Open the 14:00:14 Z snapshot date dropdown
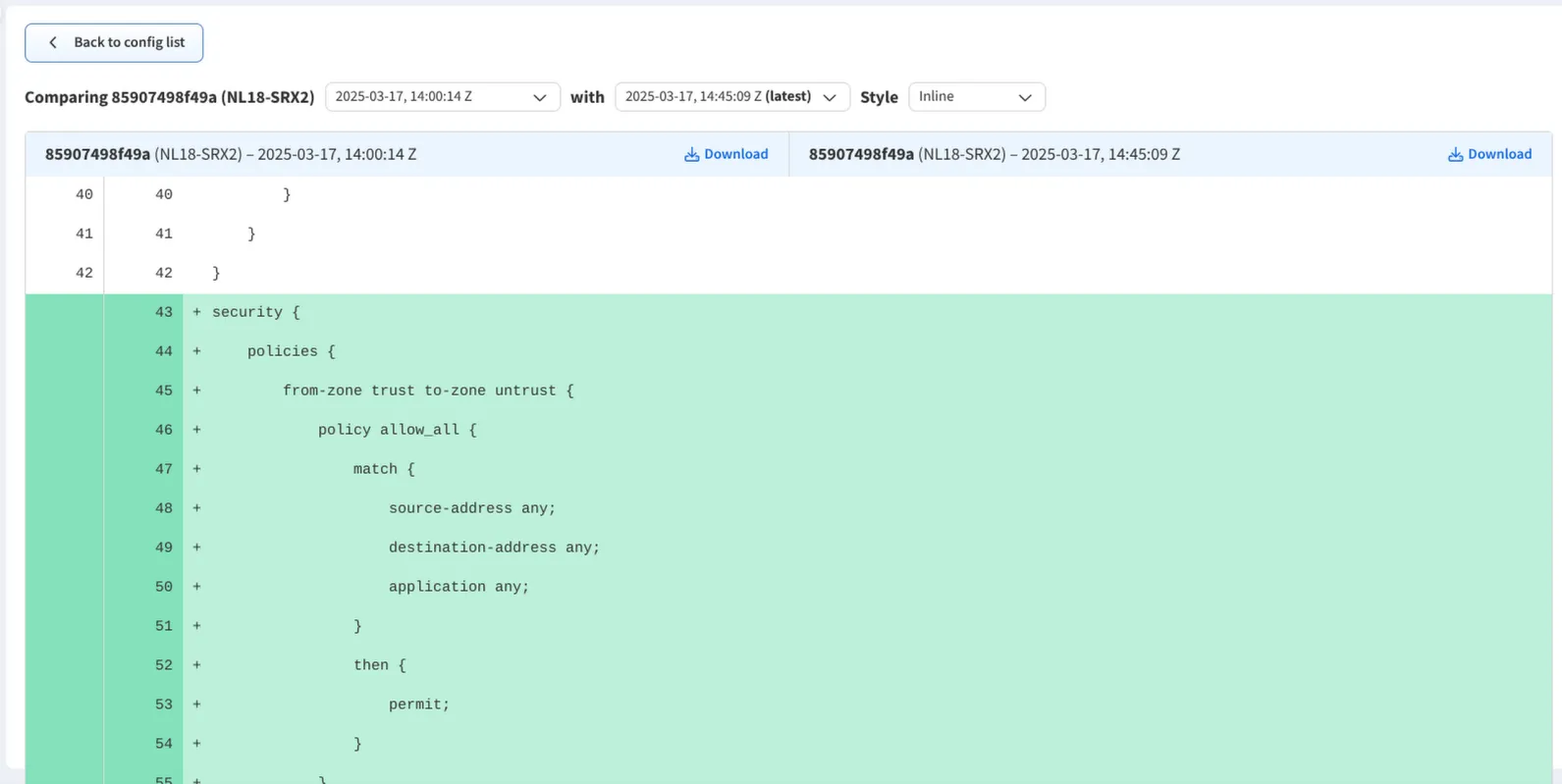Image resolution: width=1562 pixels, height=784 pixels. pos(442,96)
